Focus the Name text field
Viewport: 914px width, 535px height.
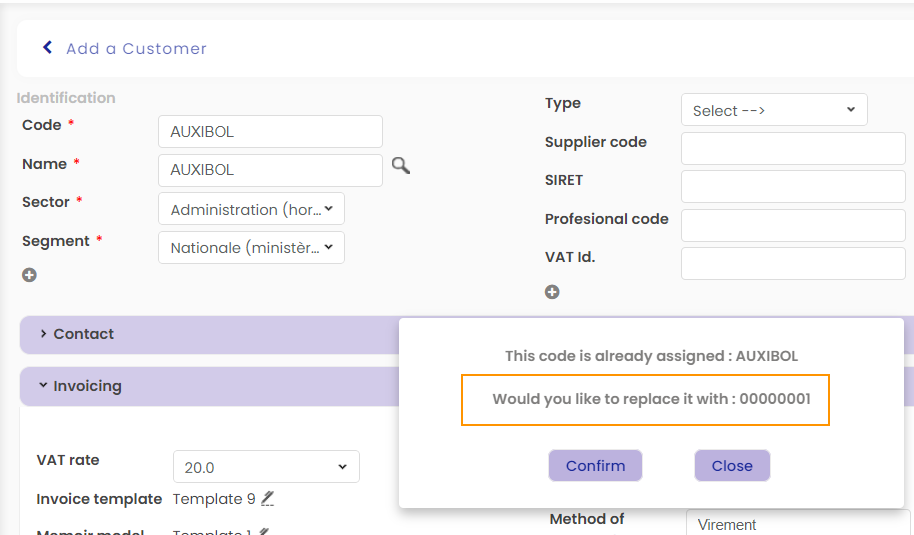(270, 170)
